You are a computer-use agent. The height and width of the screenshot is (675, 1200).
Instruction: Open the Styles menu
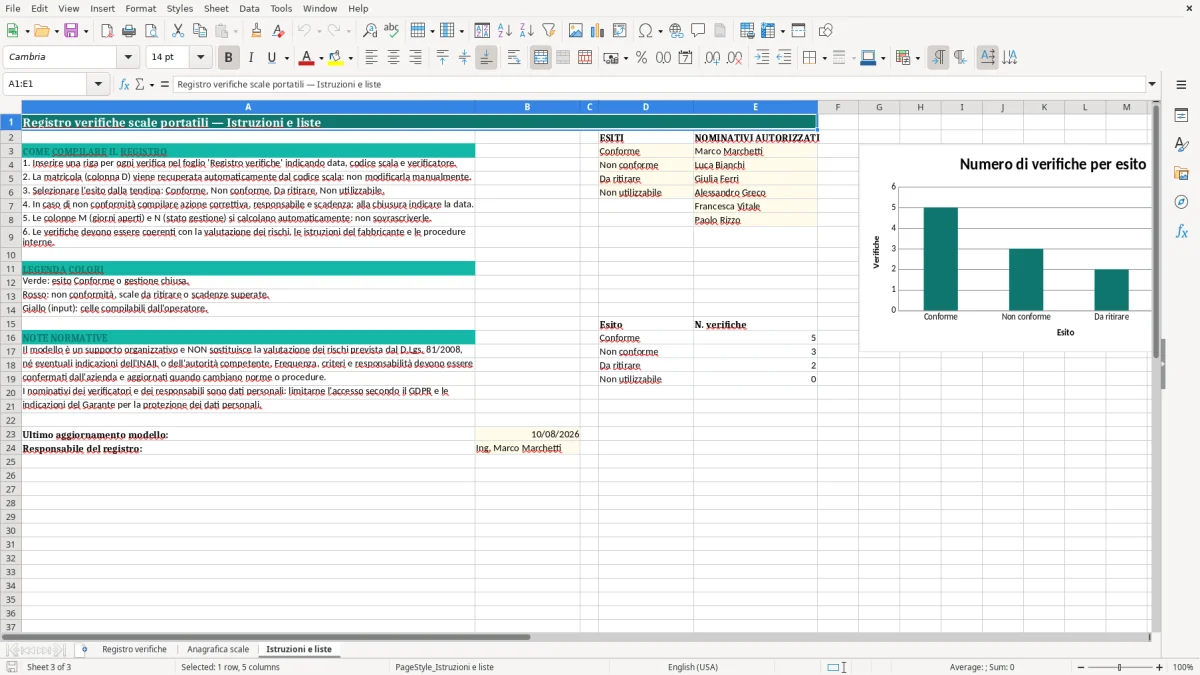(x=180, y=8)
